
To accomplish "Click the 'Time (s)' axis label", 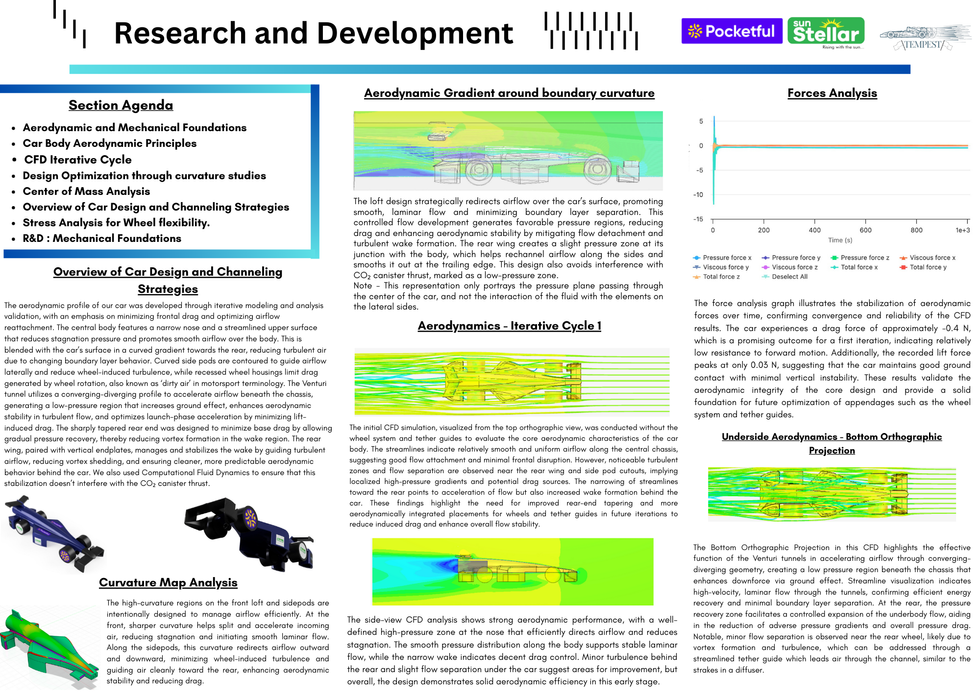I will pyautogui.click(x=840, y=240).
